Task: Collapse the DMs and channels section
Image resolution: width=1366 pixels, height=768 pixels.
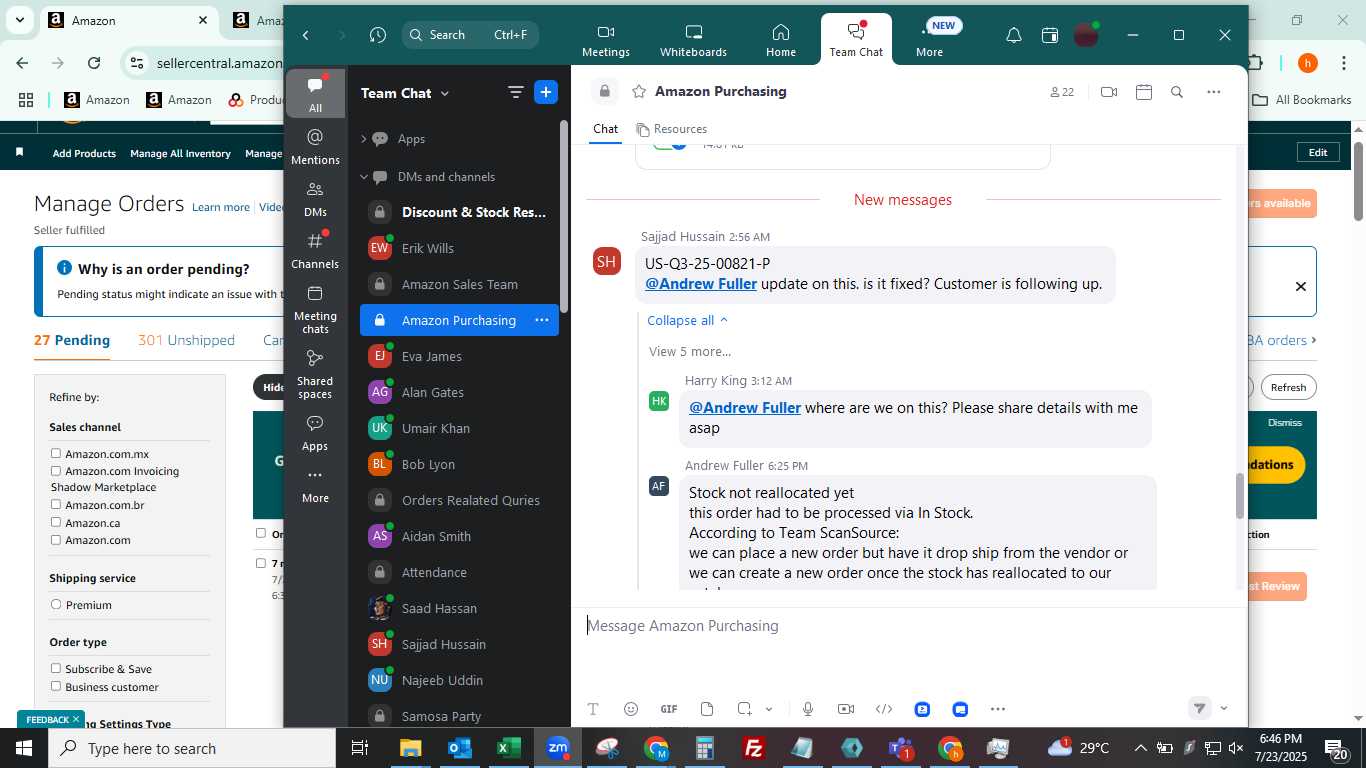Action: pos(363,177)
